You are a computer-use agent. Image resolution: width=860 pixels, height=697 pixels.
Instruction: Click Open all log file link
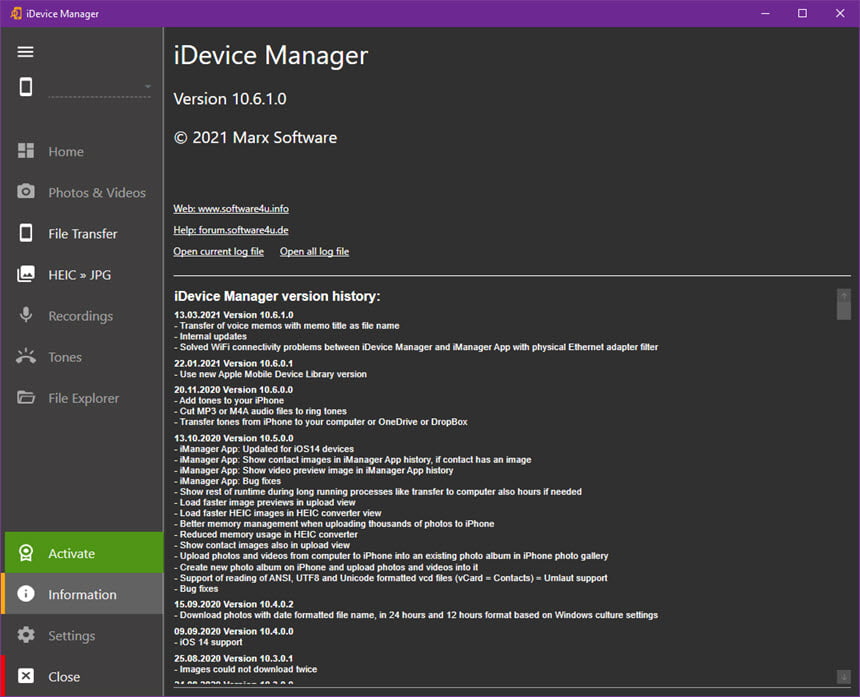click(x=314, y=252)
